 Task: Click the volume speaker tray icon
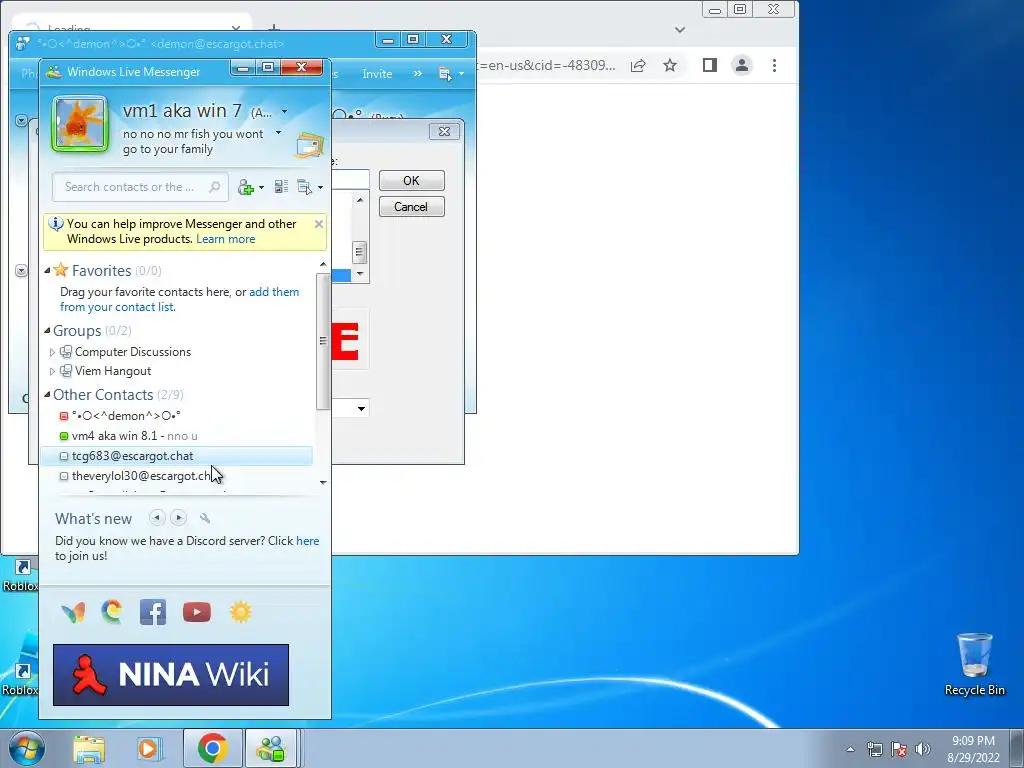(x=923, y=749)
